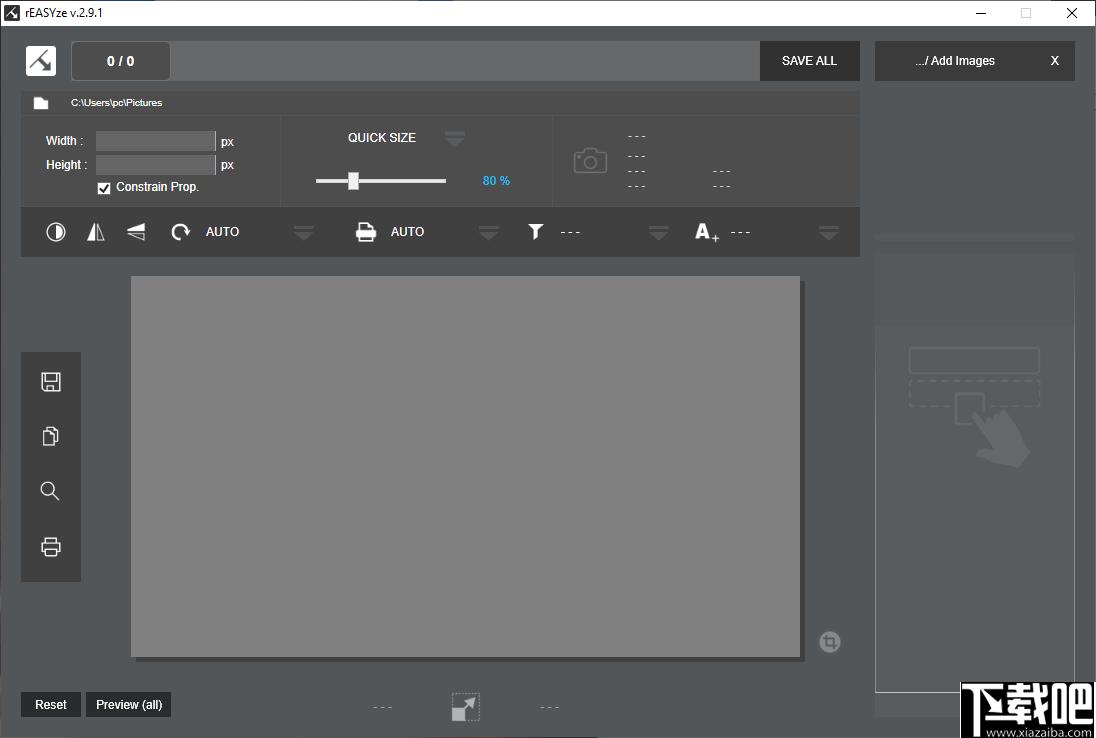Click the drag-and-drop images area
This screenshot has width=1096, height=738.
[x=974, y=472]
